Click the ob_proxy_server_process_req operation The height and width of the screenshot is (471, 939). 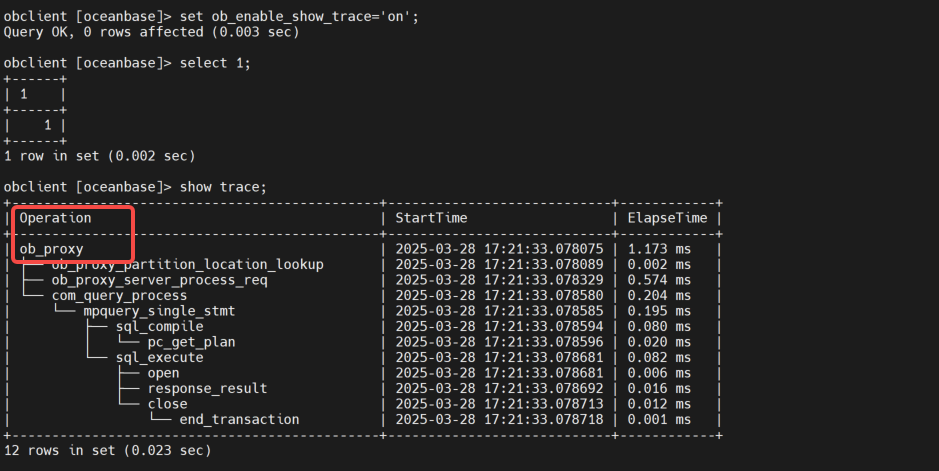pos(172,280)
